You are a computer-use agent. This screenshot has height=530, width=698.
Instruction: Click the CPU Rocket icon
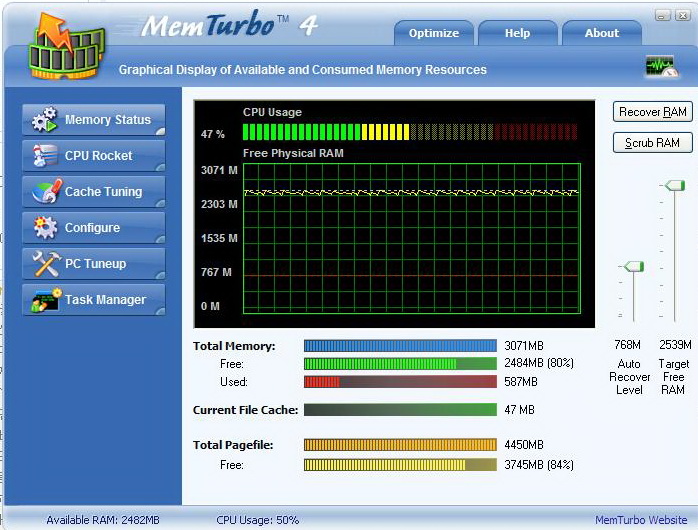(x=45, y=156)
